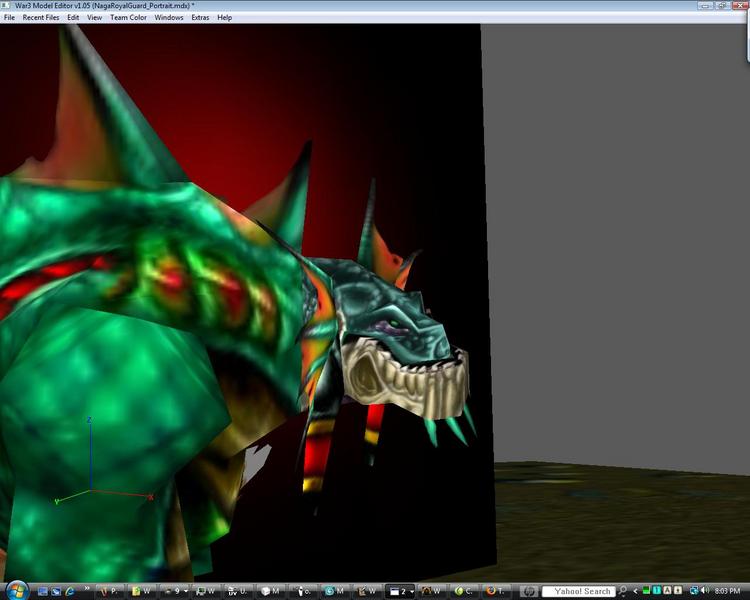Expand the quick launch overflow chevron

(x=87, y=589)
